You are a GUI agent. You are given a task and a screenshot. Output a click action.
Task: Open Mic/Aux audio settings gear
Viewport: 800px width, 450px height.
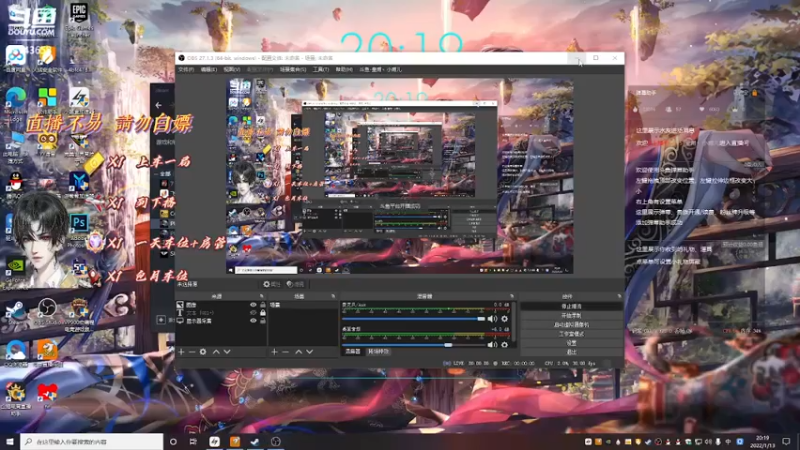pos(505,319)
